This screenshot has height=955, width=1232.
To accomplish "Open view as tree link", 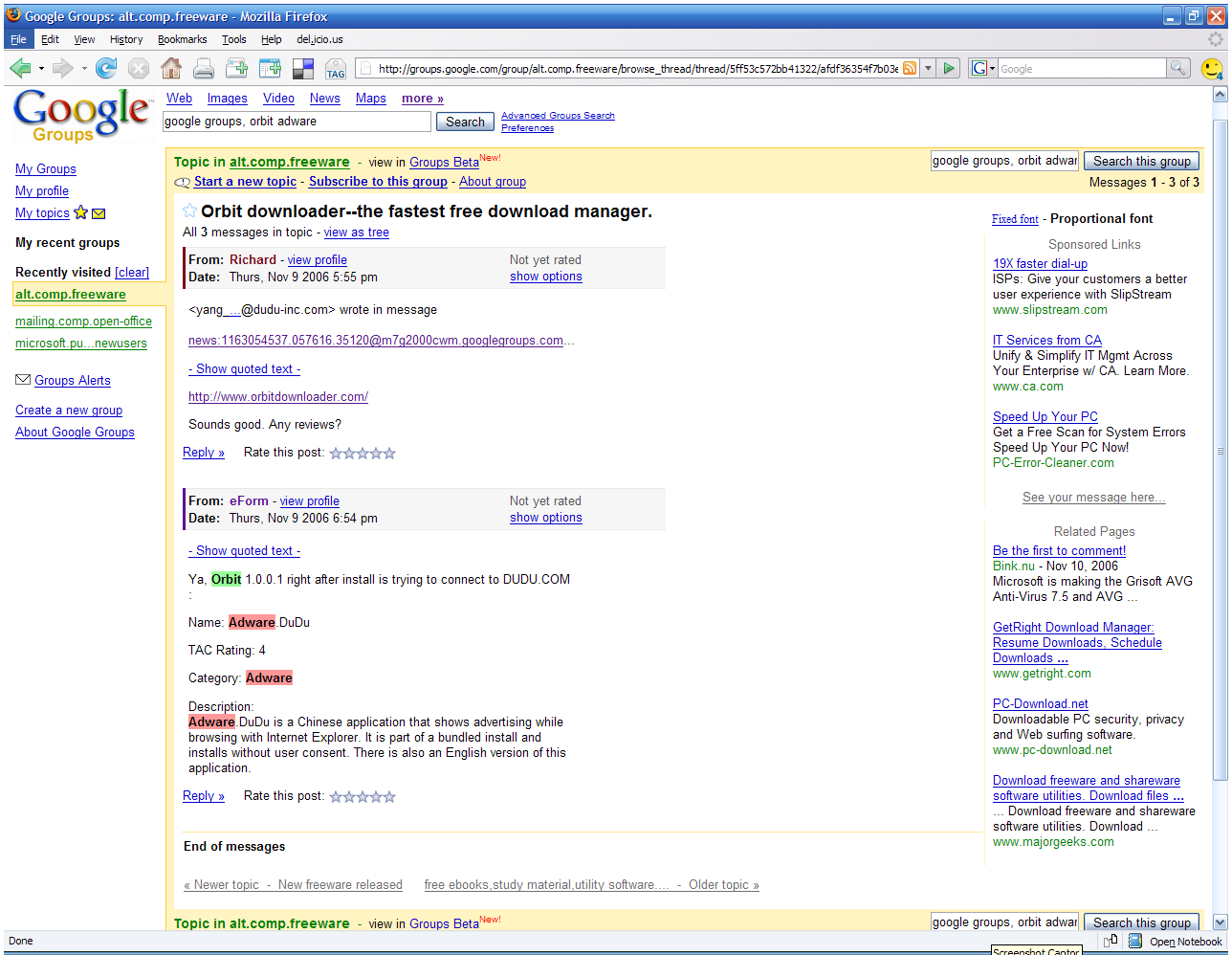I will [356, 233].
